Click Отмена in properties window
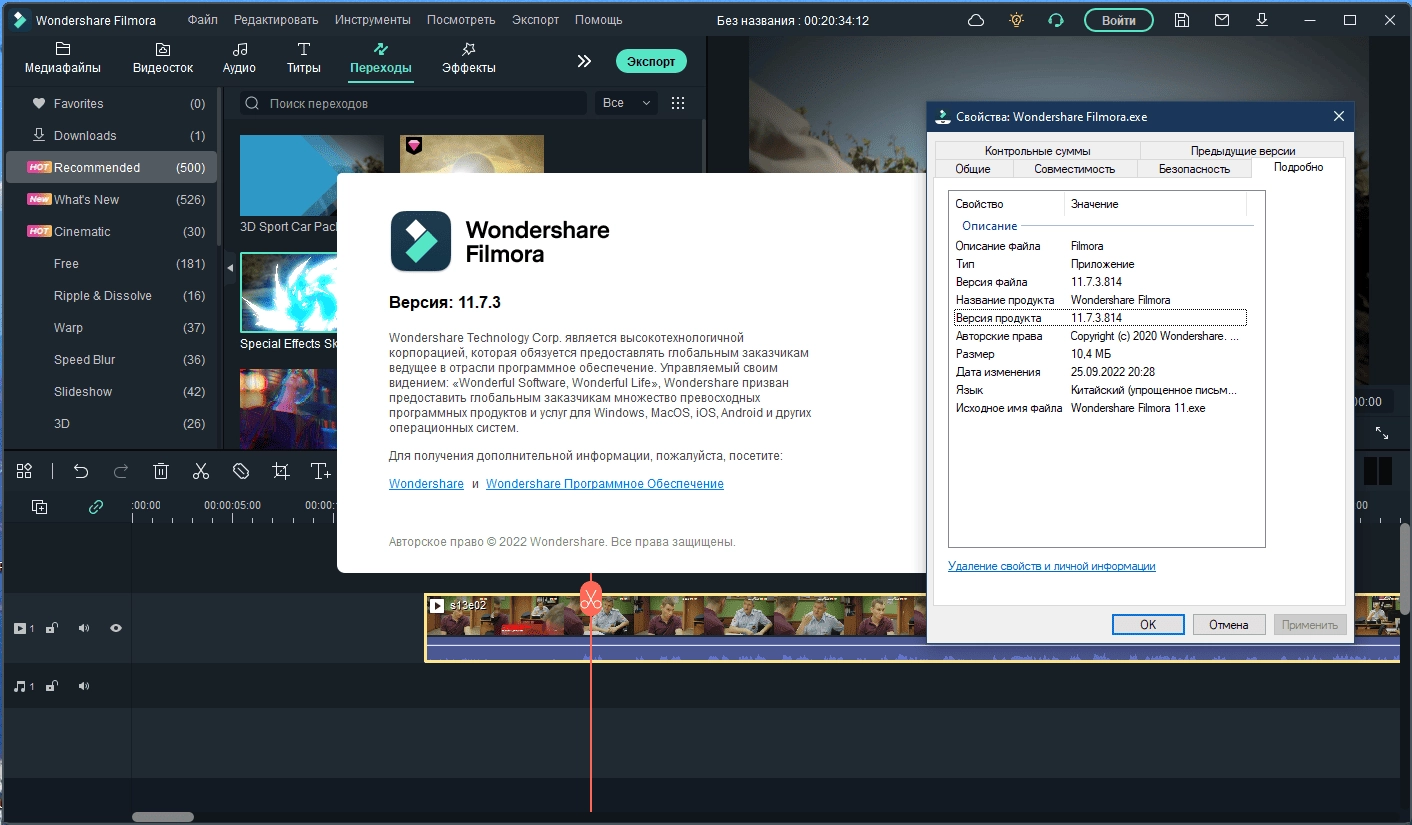 coord(1229,624)
